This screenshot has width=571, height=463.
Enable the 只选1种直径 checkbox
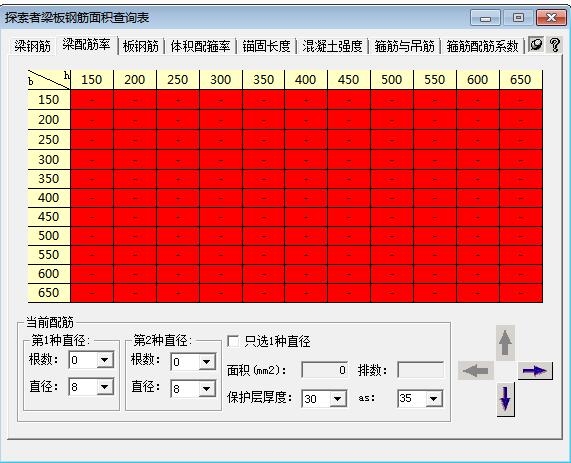[233, 341]
